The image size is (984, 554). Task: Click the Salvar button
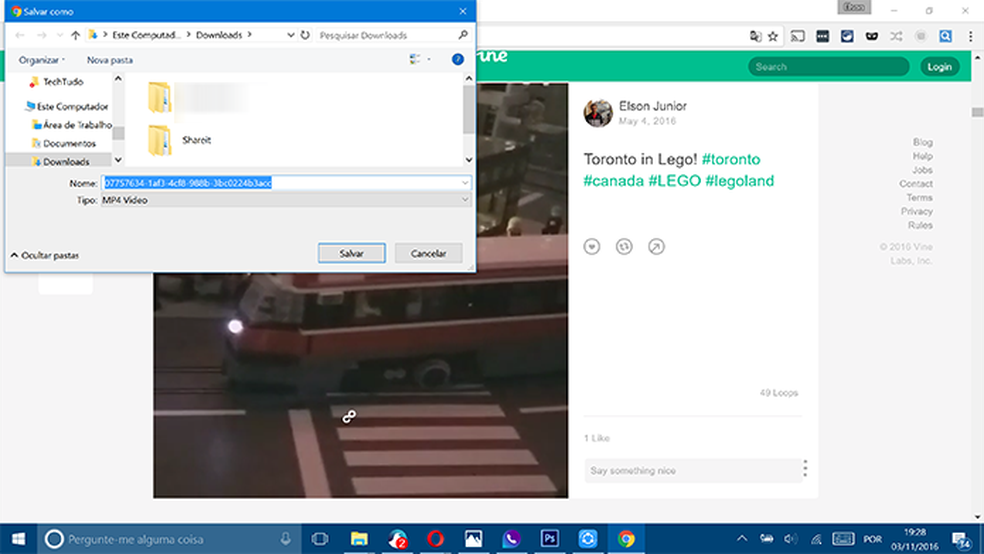[351, 253]
